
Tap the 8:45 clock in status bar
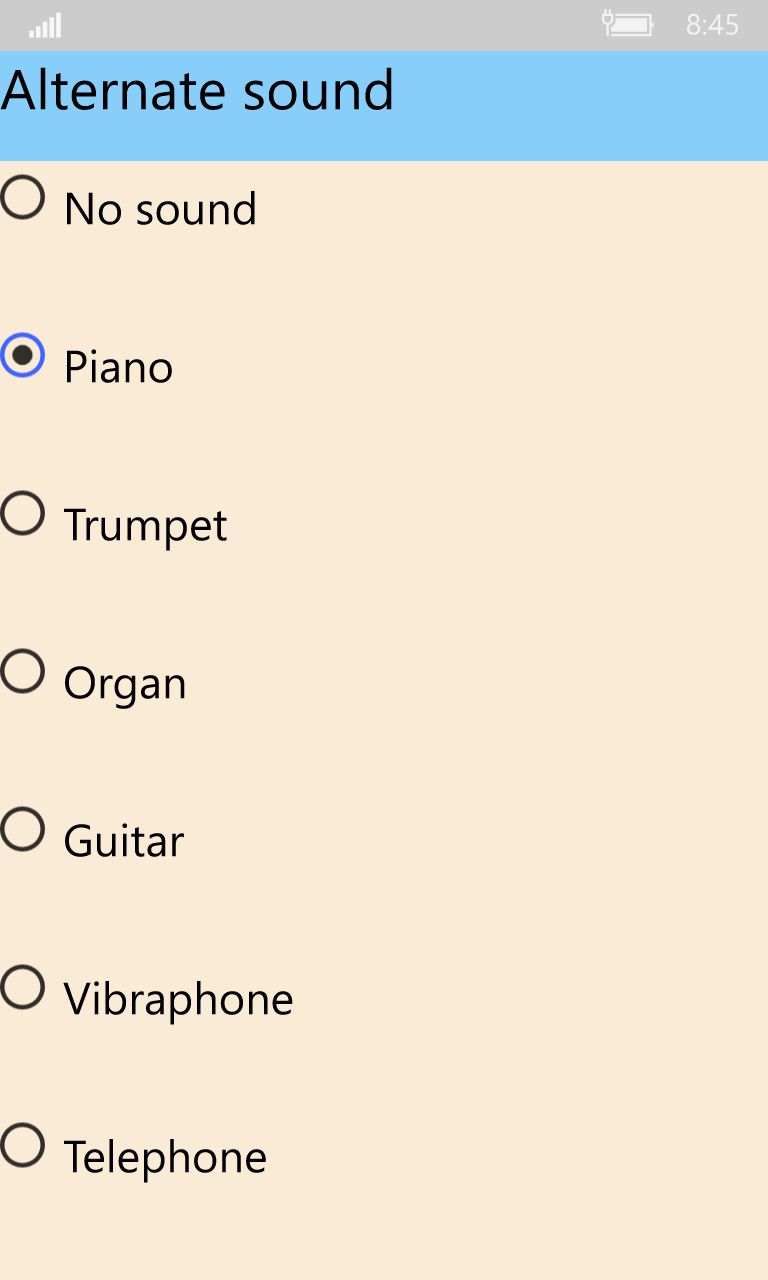point(712,25)
